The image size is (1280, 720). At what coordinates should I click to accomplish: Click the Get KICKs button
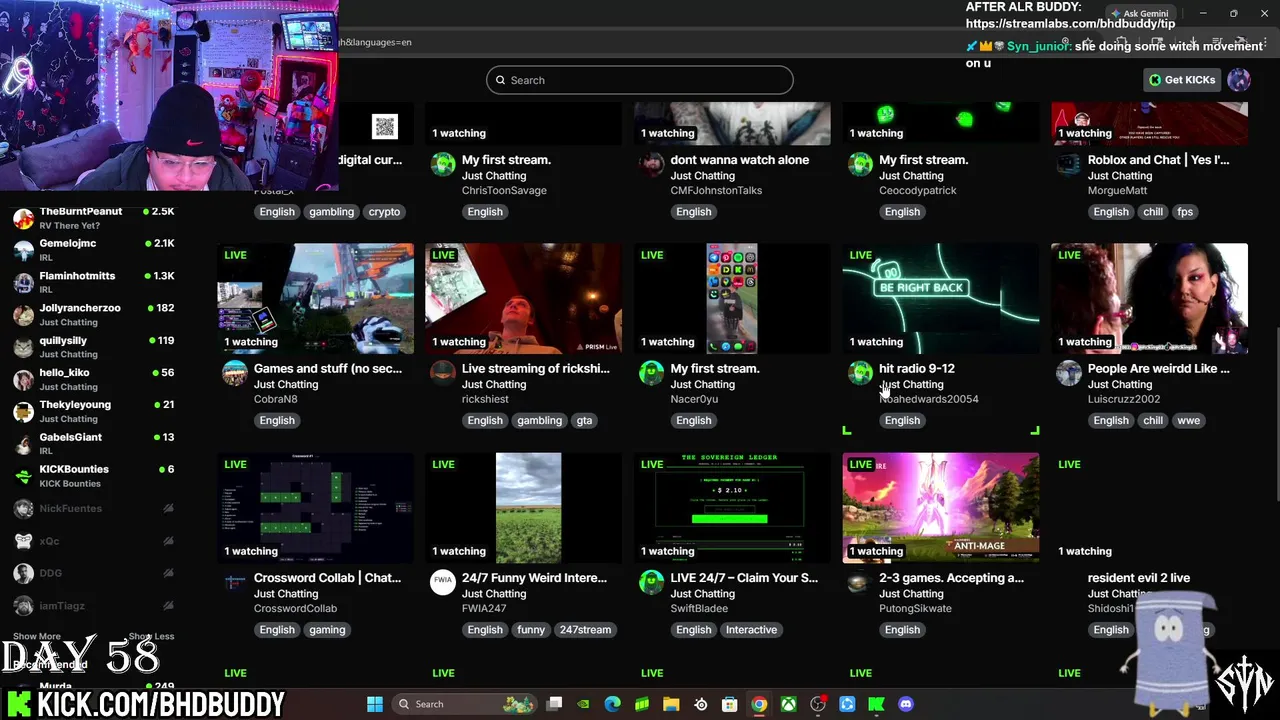pos(1183,80)
